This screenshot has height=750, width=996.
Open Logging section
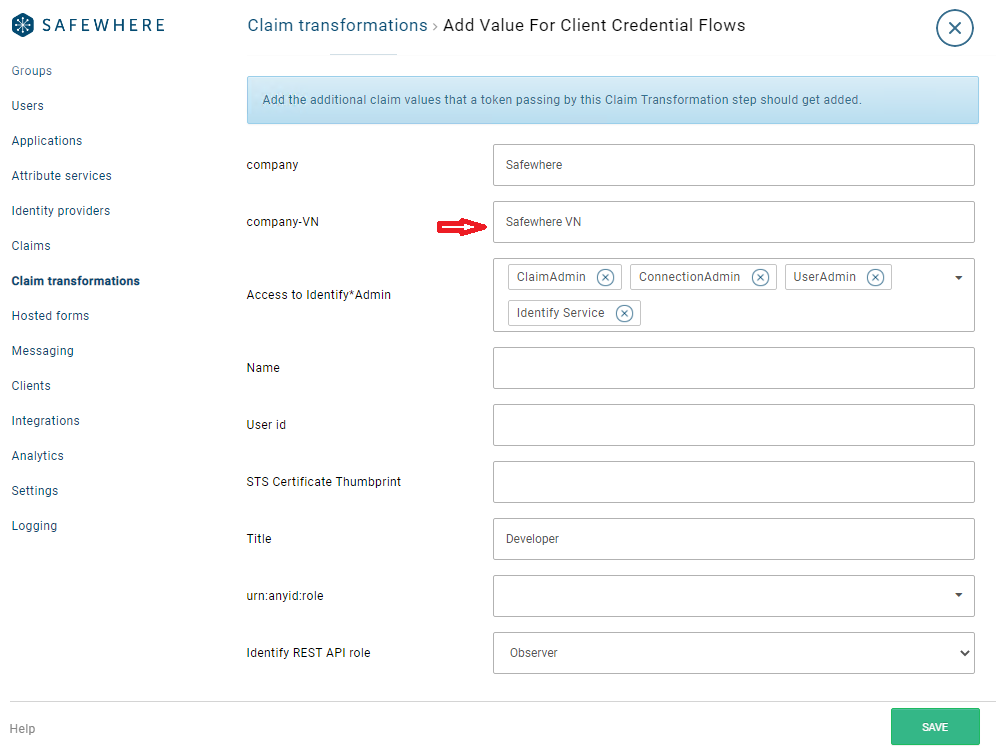(34, 525)
